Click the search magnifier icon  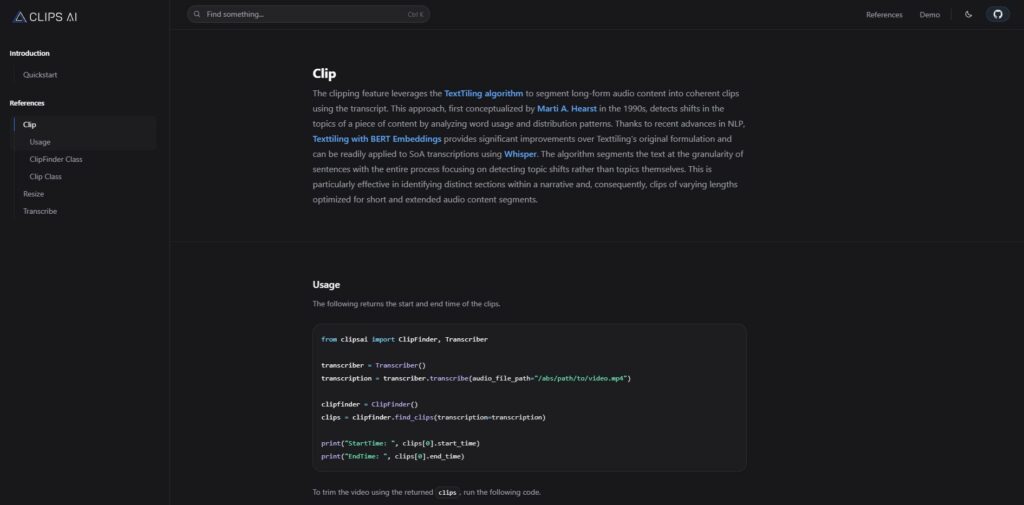click(x=197, y=14)
